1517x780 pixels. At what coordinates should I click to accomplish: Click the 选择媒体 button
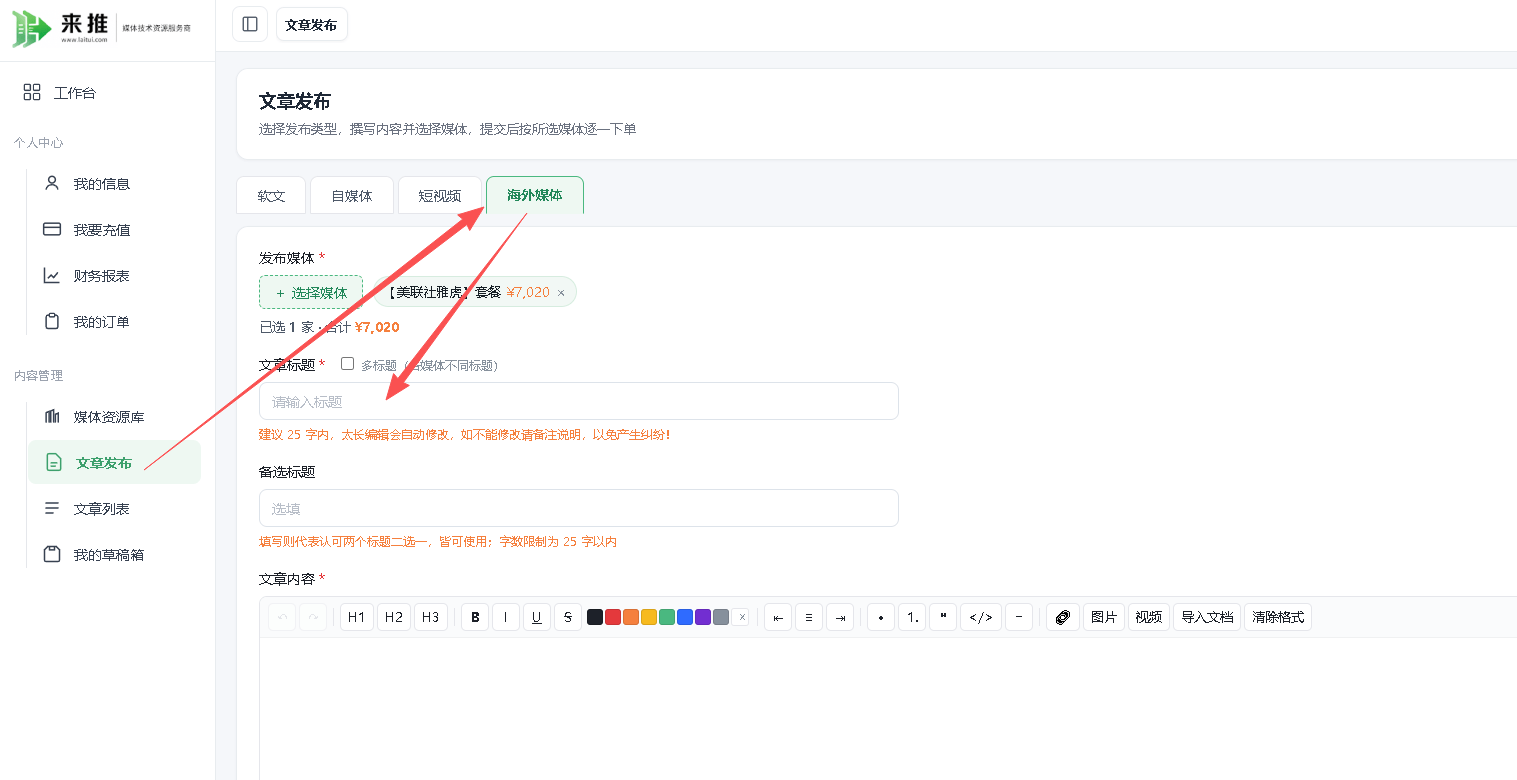[x=311, y=293]
